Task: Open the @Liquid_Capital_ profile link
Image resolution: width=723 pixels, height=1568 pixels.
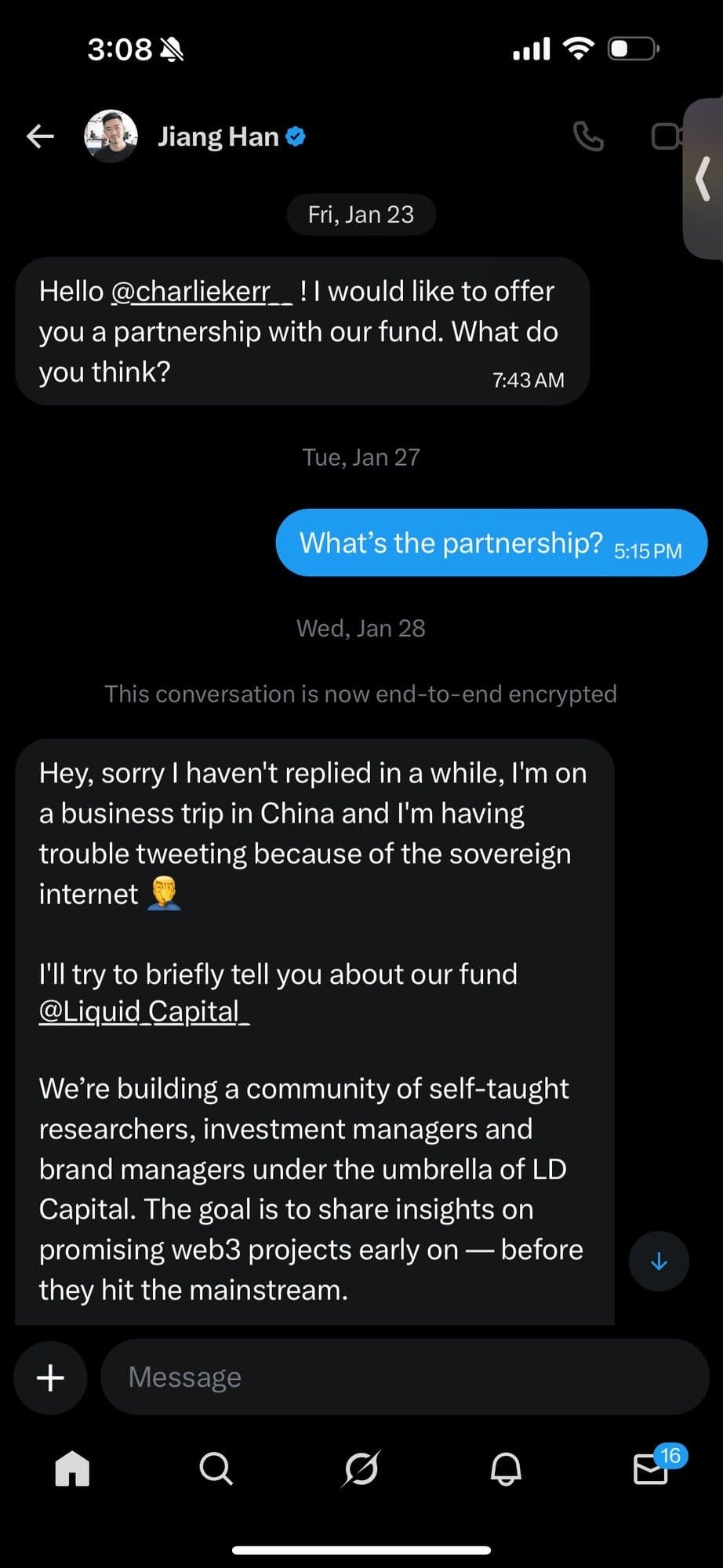Action: (144, 1011)
